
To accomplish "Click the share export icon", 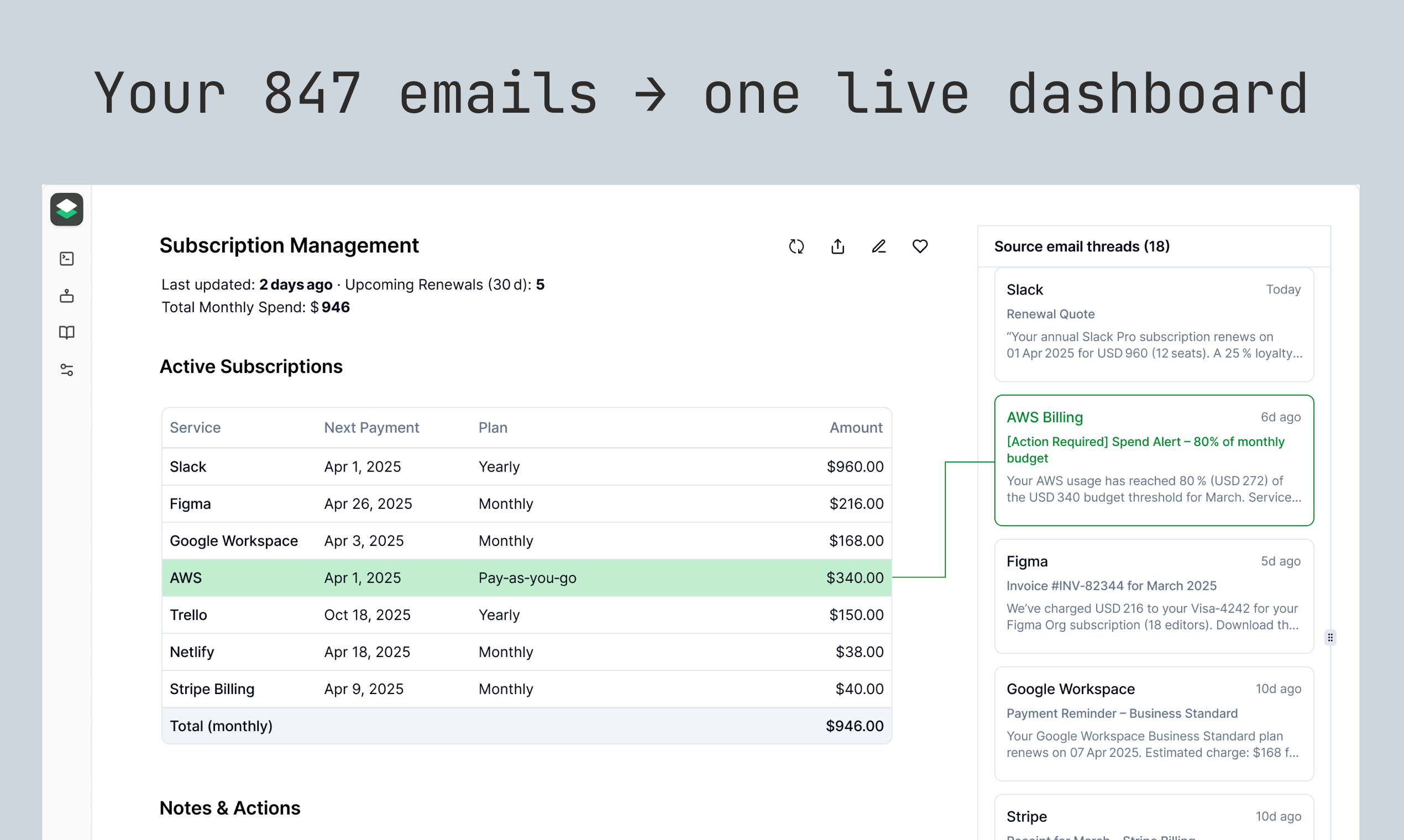I will tap(837, 246).
